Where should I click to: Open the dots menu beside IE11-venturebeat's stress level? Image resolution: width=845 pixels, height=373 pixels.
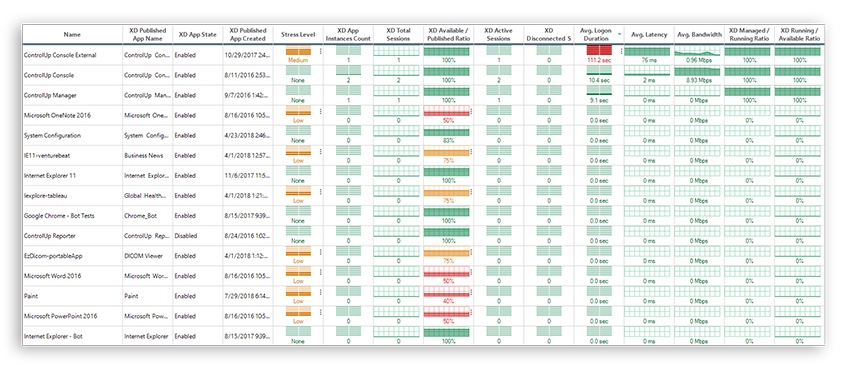(321, 151)
